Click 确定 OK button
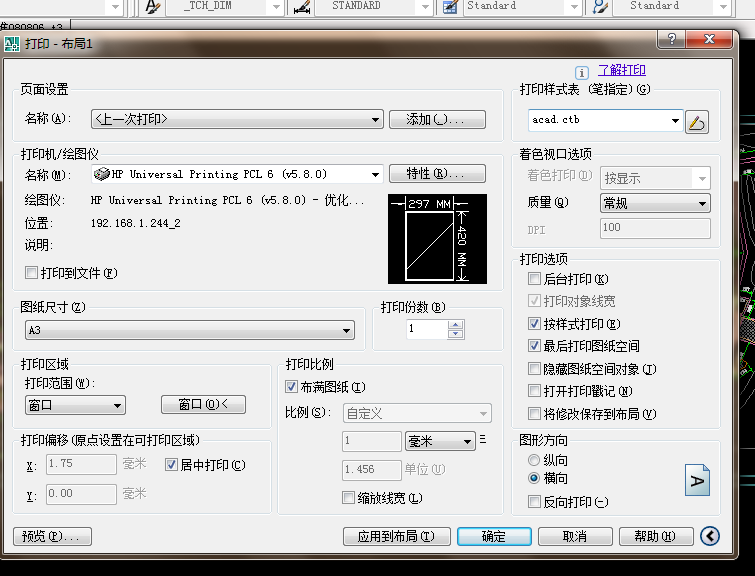 point(494,536)
